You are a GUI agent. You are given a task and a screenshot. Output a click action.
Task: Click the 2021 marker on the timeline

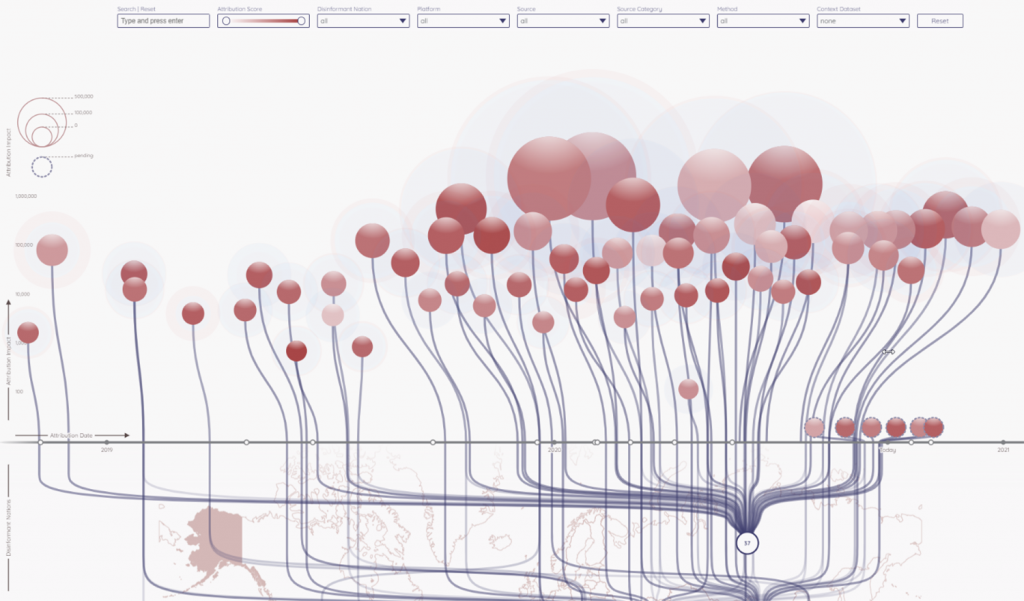[1003, 443]
